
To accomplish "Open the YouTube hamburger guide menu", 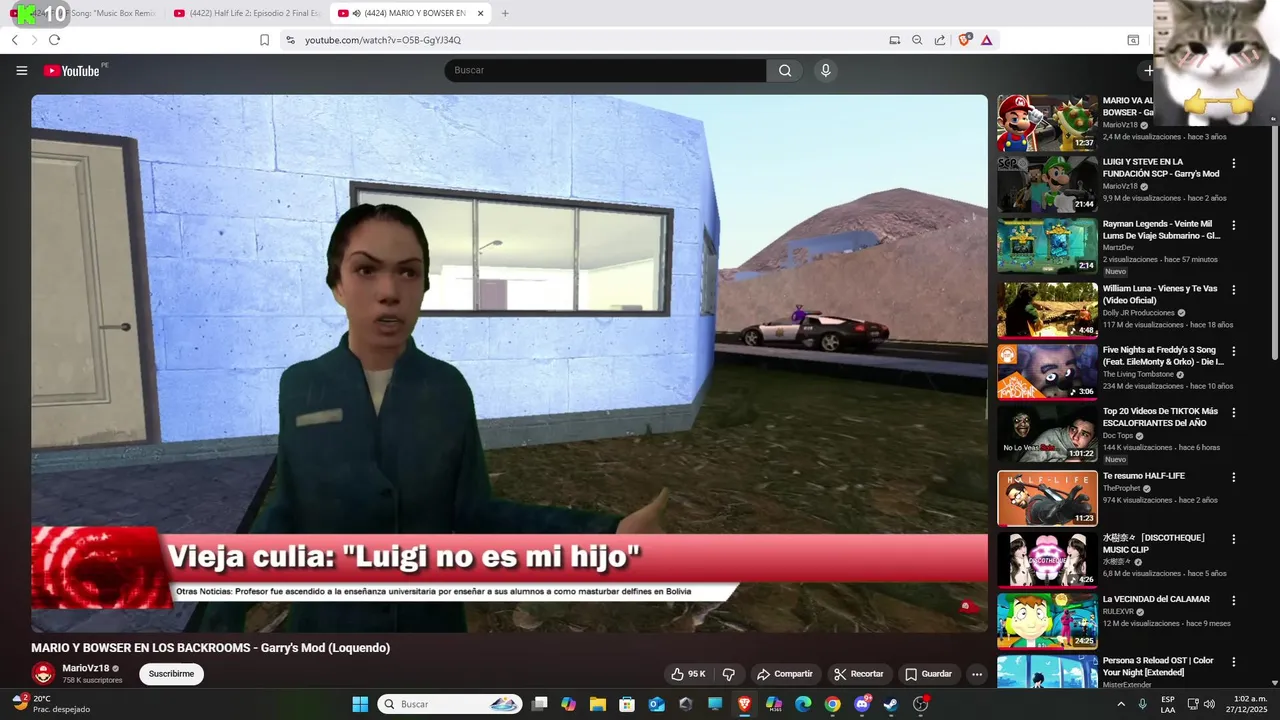I will (21, 70).
